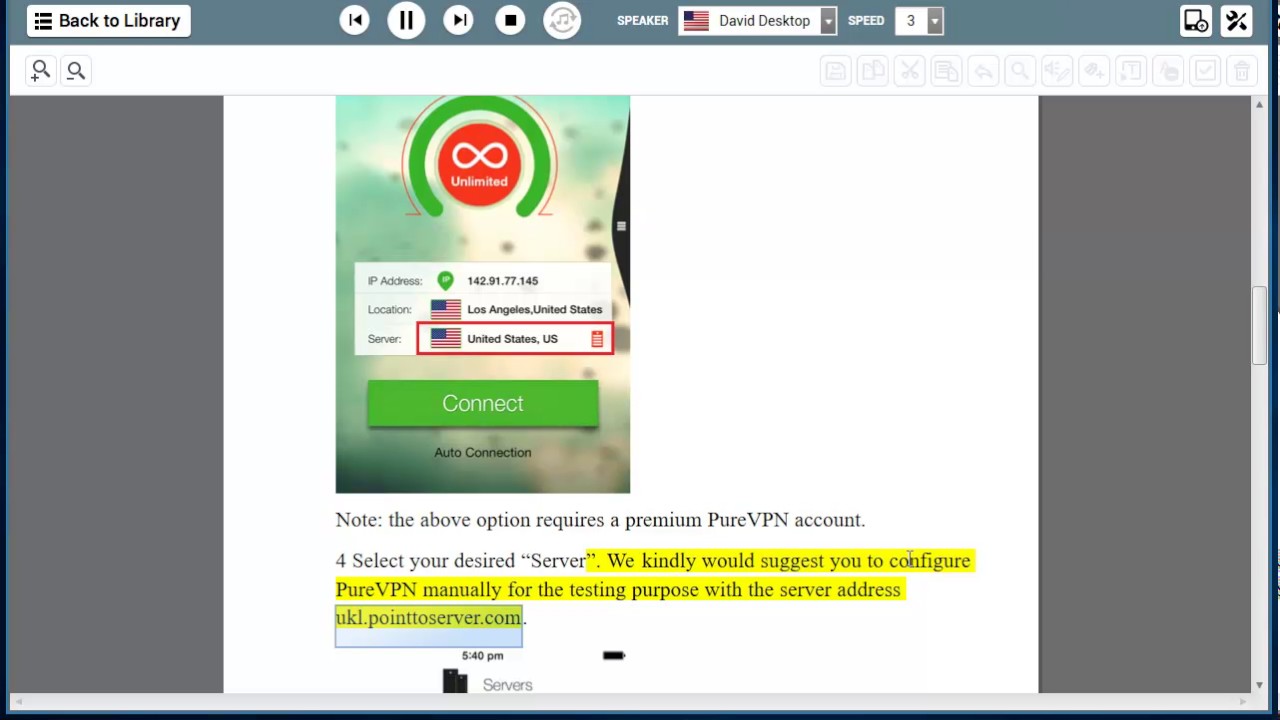This screenshot has height=720, width=1280.
Task: Click the Auto Connection text in the image
Action: (x=483, y=453)
